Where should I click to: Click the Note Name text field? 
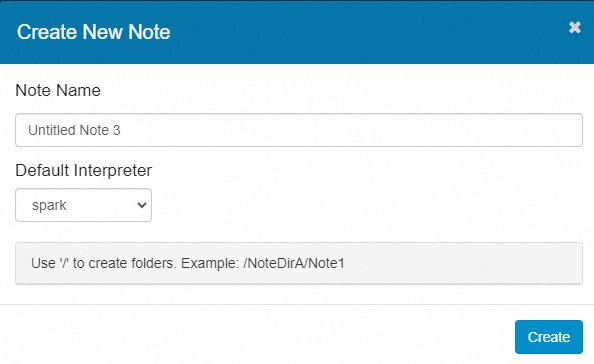pos(299,130)
